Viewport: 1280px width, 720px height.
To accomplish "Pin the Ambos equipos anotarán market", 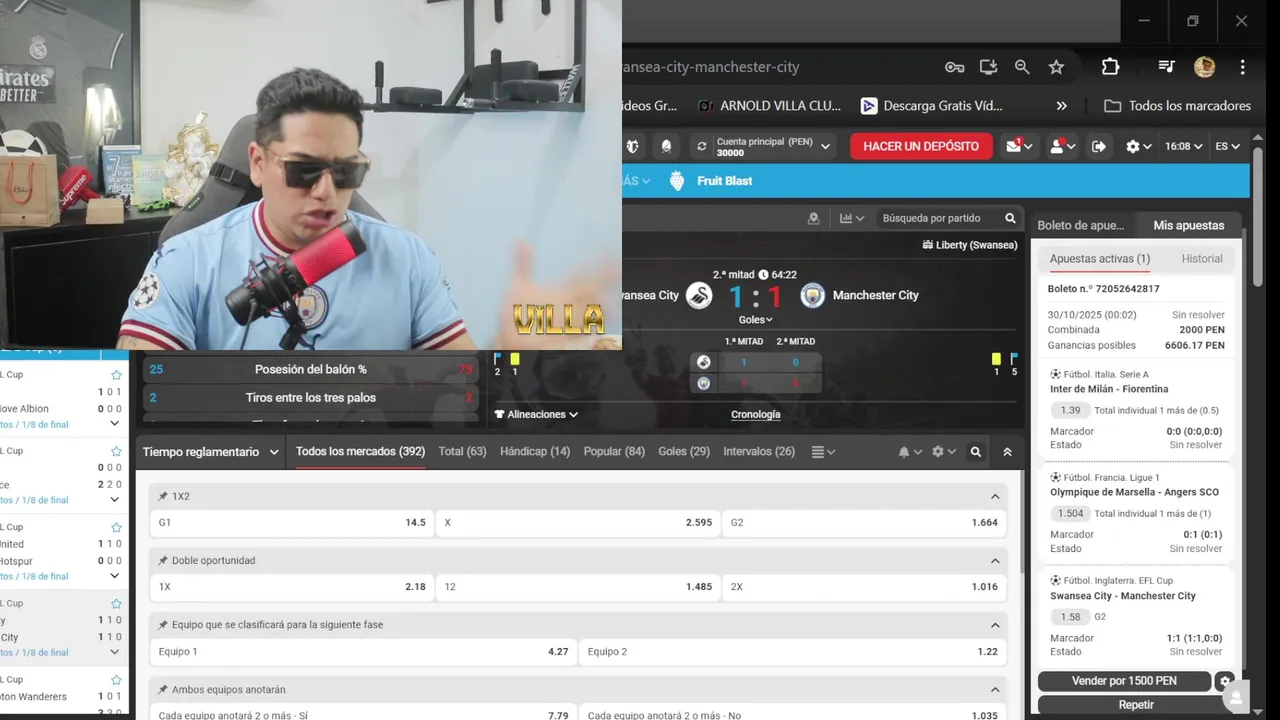I will click(x=162, y=689).
